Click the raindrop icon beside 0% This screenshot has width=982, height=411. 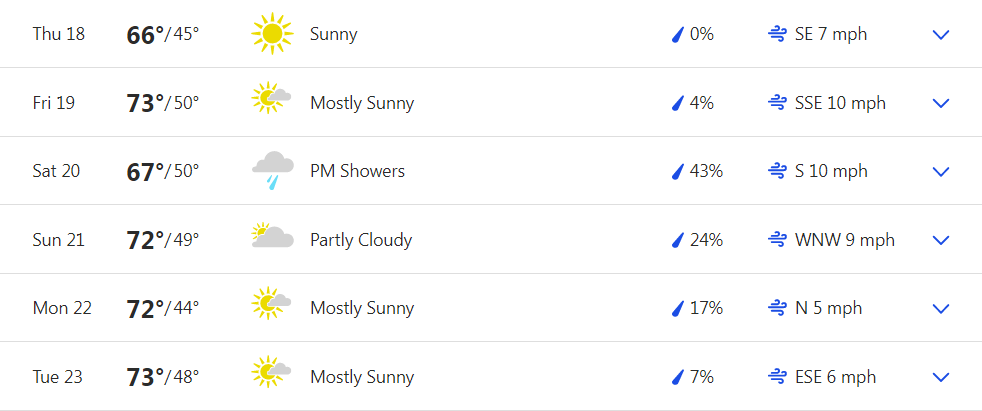point(677,34)
